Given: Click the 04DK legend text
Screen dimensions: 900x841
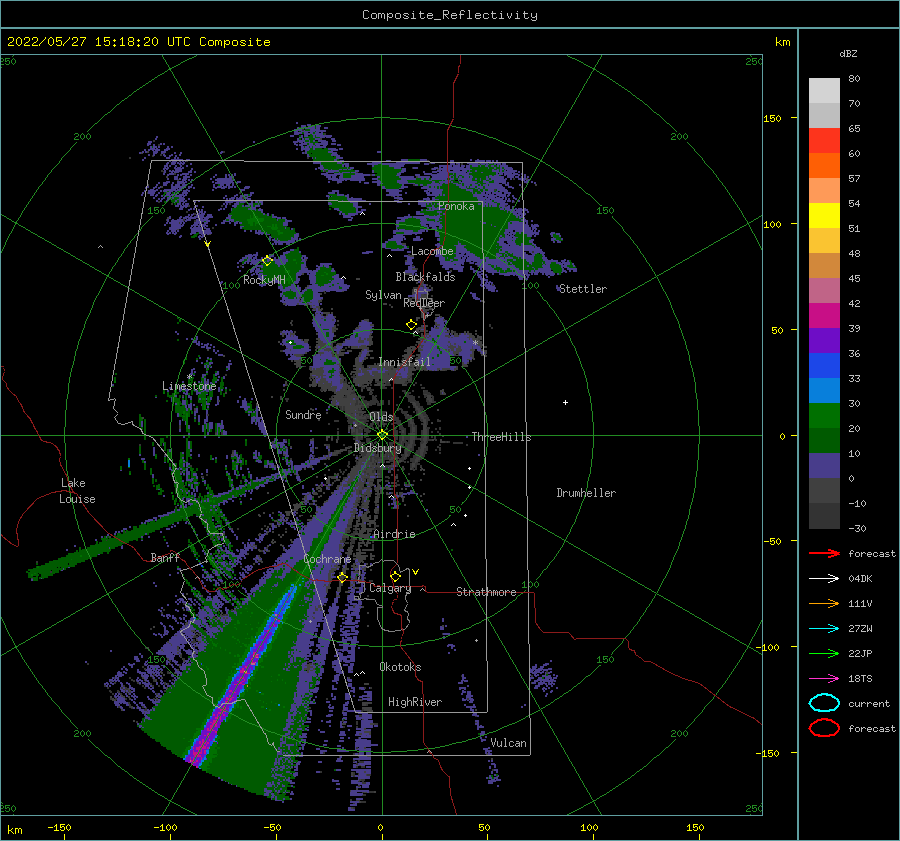Looking at the screenshot, I should click(x=860, y=579).
